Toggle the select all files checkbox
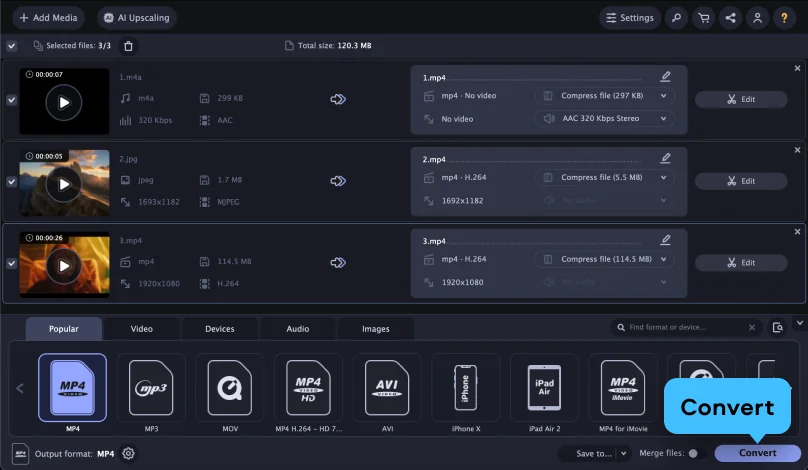Image resolution: width=808 pixels, height=470 pixels. pos(11,46)
